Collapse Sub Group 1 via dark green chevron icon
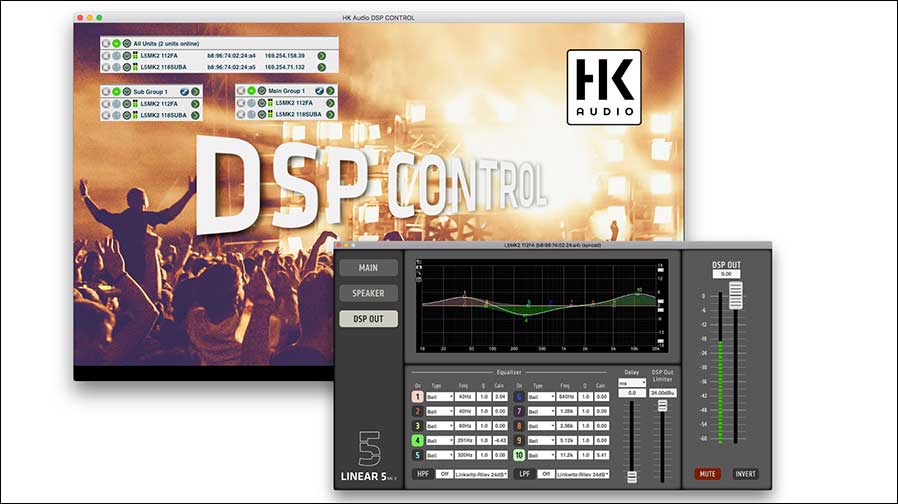Image resolution: width=898 pixels, height=504 pixels. tap(127, 92)
